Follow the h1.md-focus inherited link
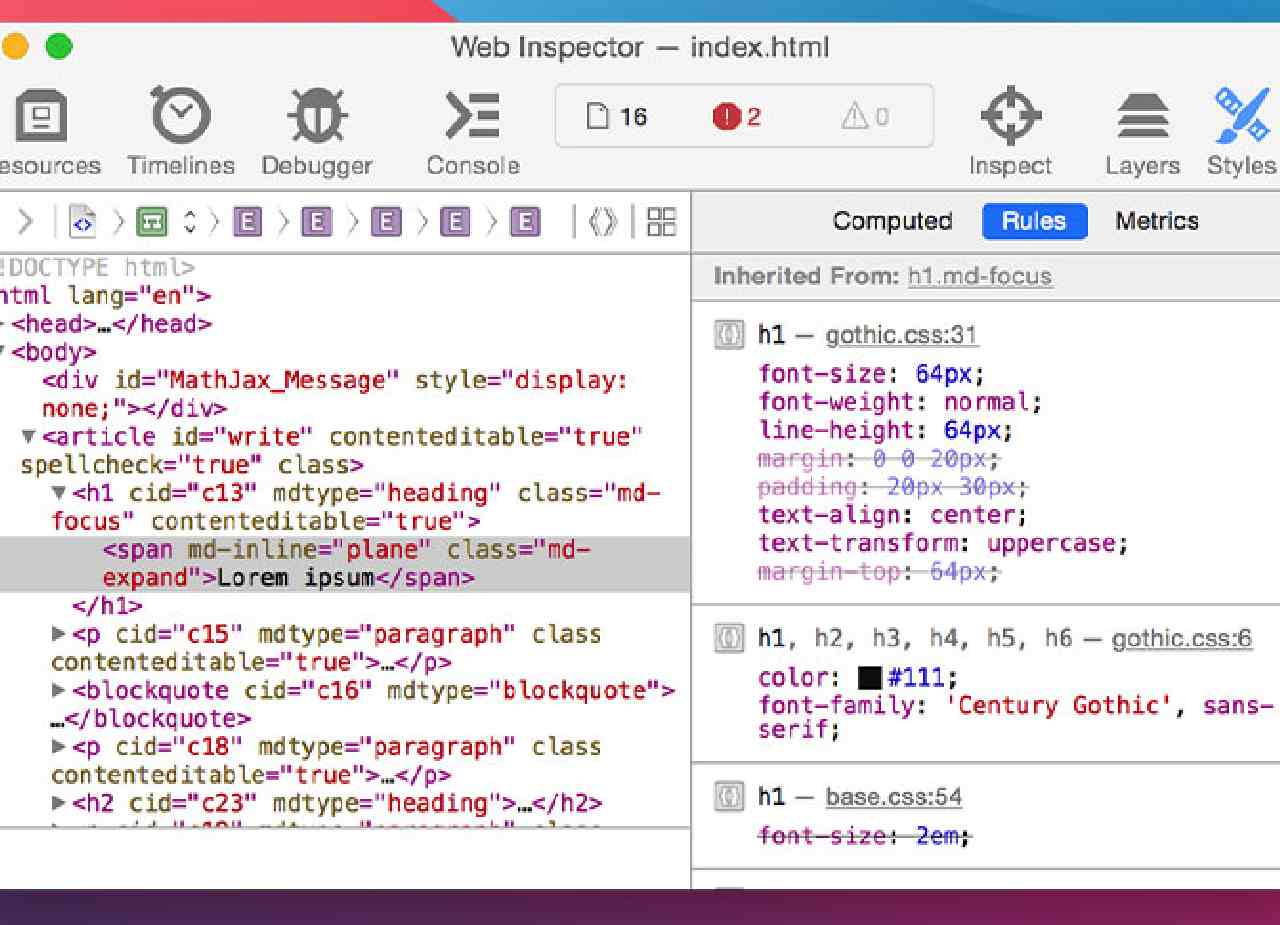 click(x=979, y=276)
